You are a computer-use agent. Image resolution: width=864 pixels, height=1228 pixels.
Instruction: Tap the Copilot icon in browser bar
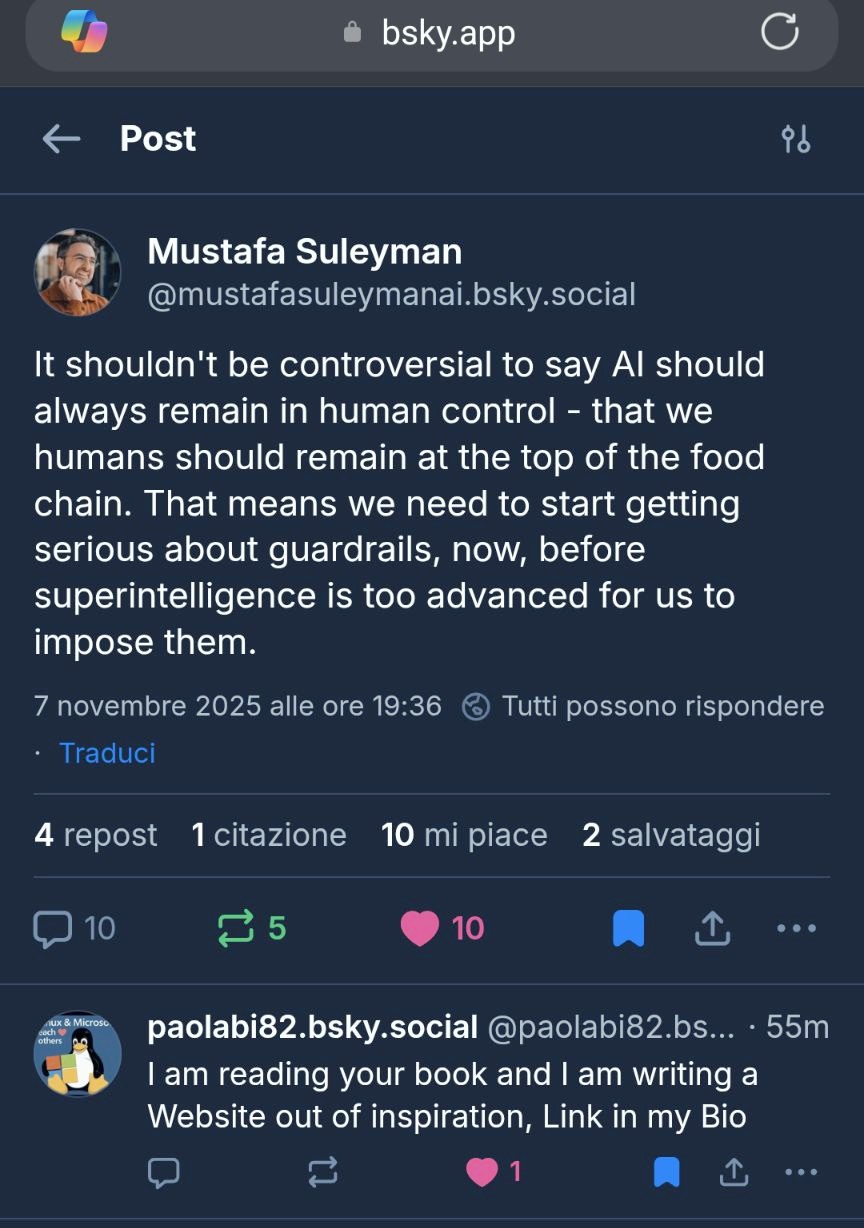(84, 33)
